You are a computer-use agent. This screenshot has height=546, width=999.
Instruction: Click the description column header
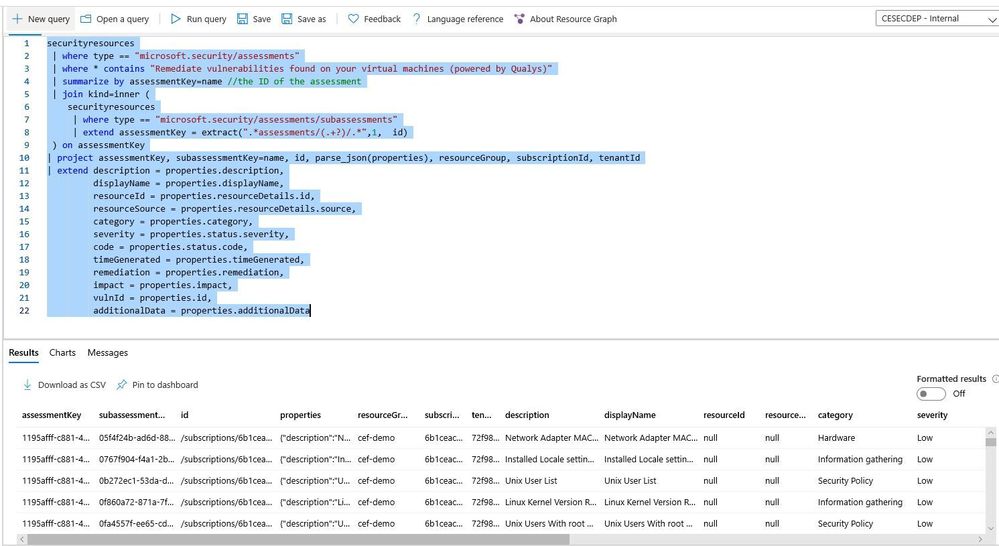pos(527,415)
